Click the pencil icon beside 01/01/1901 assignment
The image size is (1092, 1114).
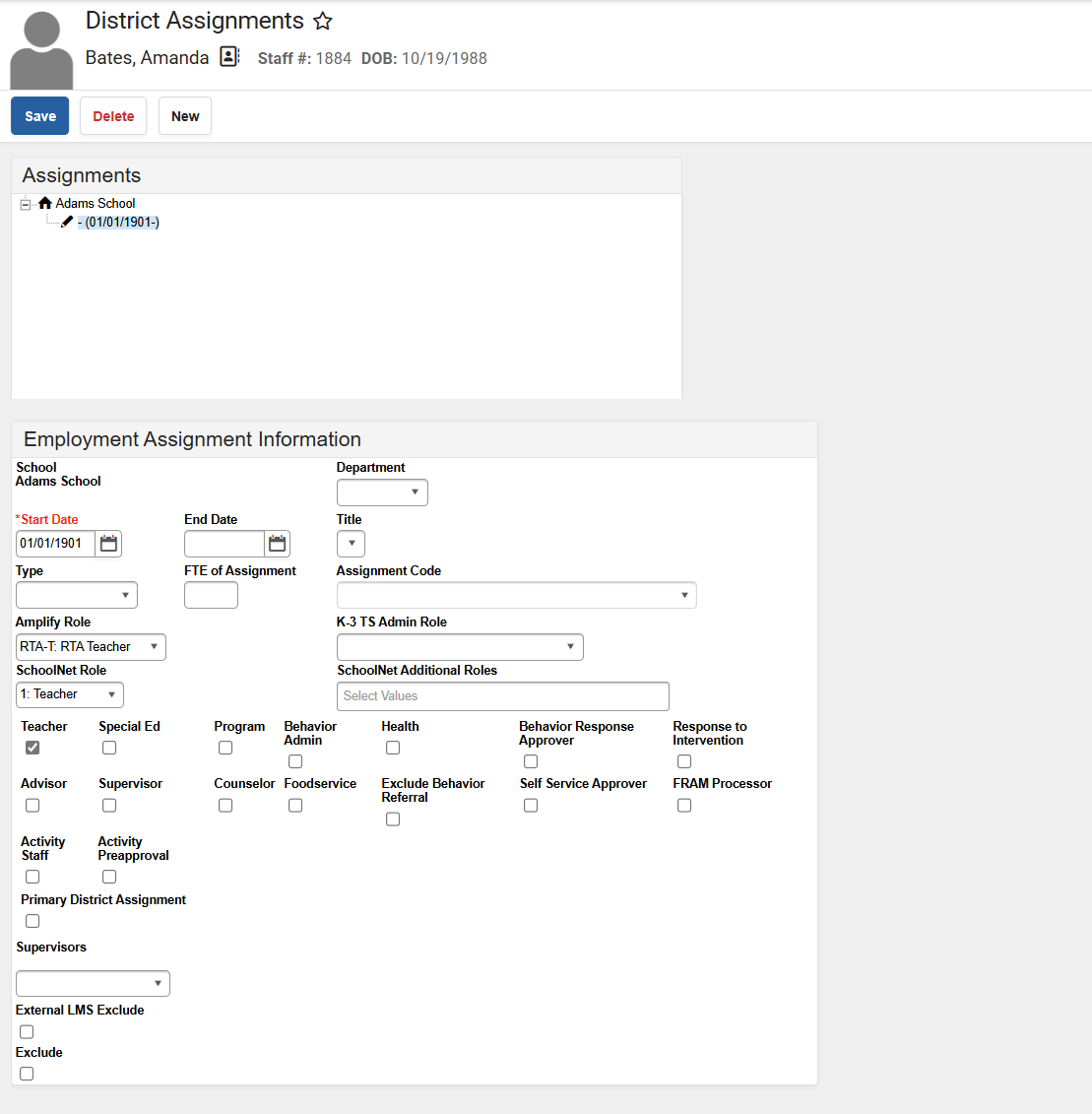pyautogui.click(x=67, y=222)
